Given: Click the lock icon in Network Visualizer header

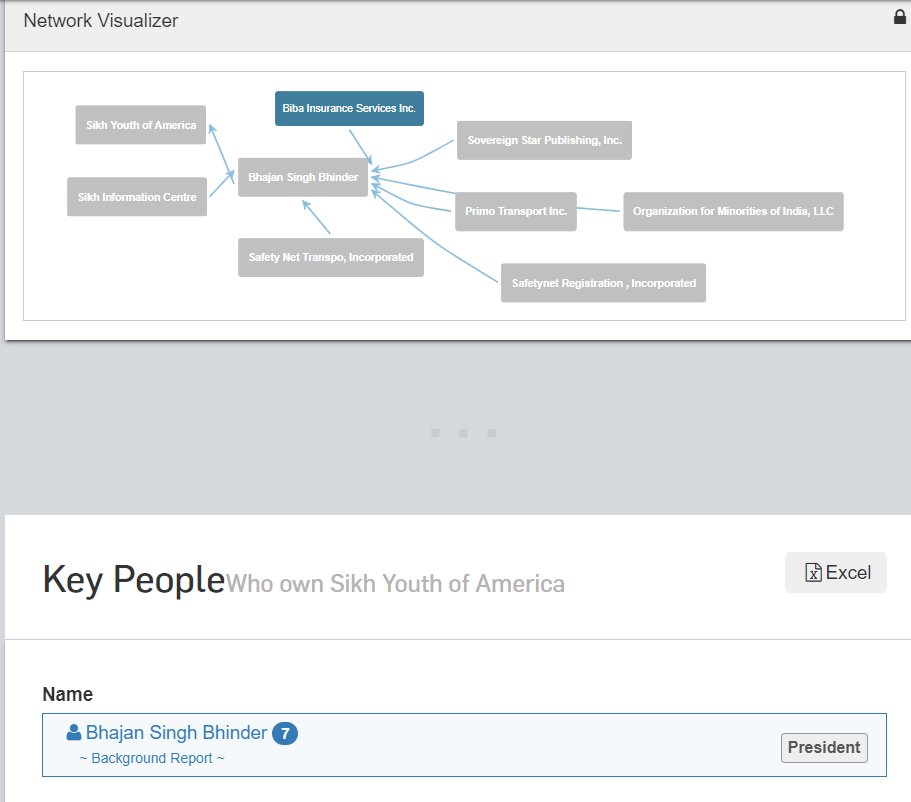Looking at the screenshot, I should click(x=899, y=17).
